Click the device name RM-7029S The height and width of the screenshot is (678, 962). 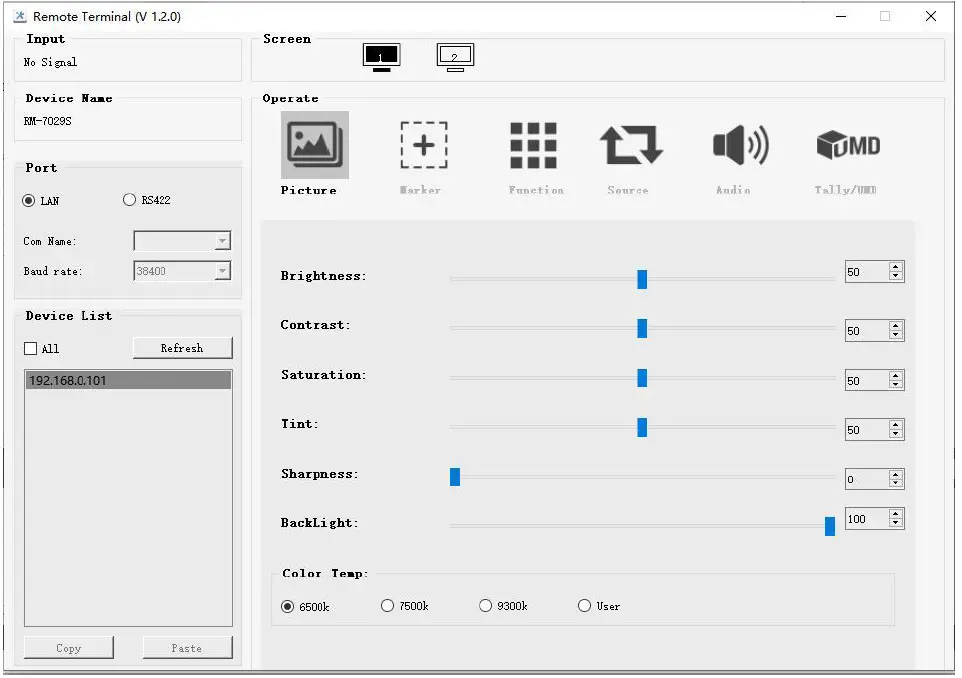coord(47,121)
